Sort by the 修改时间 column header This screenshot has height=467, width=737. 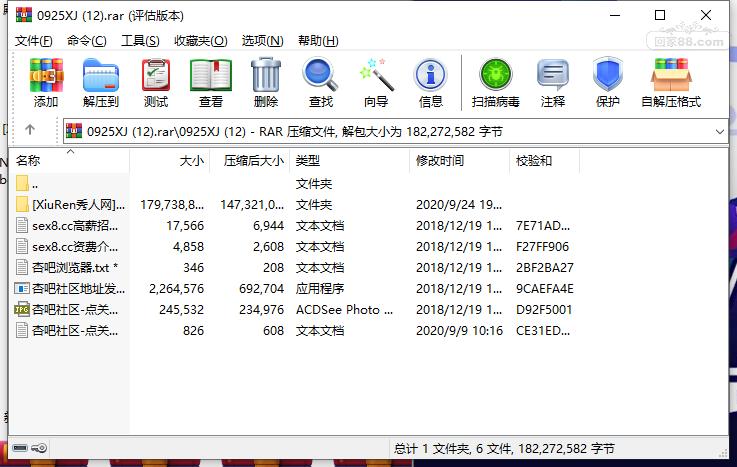(459, 161)
